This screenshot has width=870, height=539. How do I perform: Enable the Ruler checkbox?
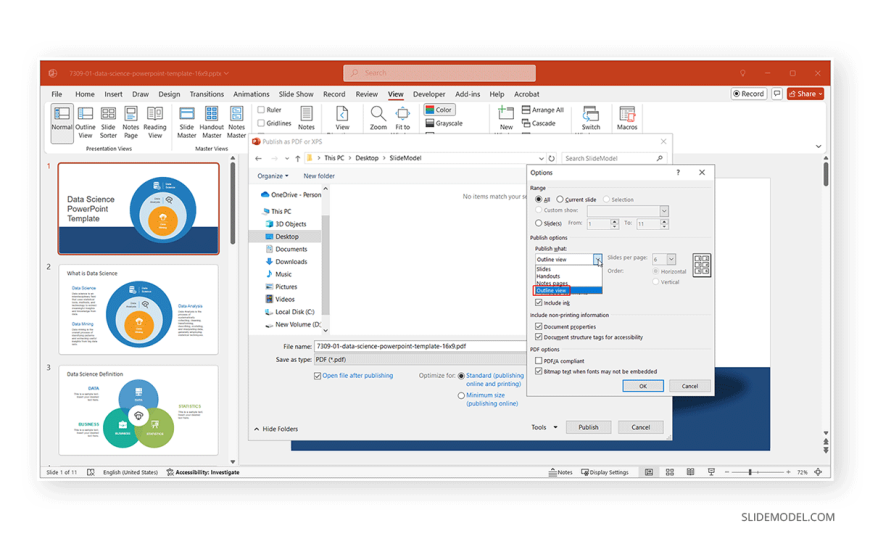coord(261,110)
